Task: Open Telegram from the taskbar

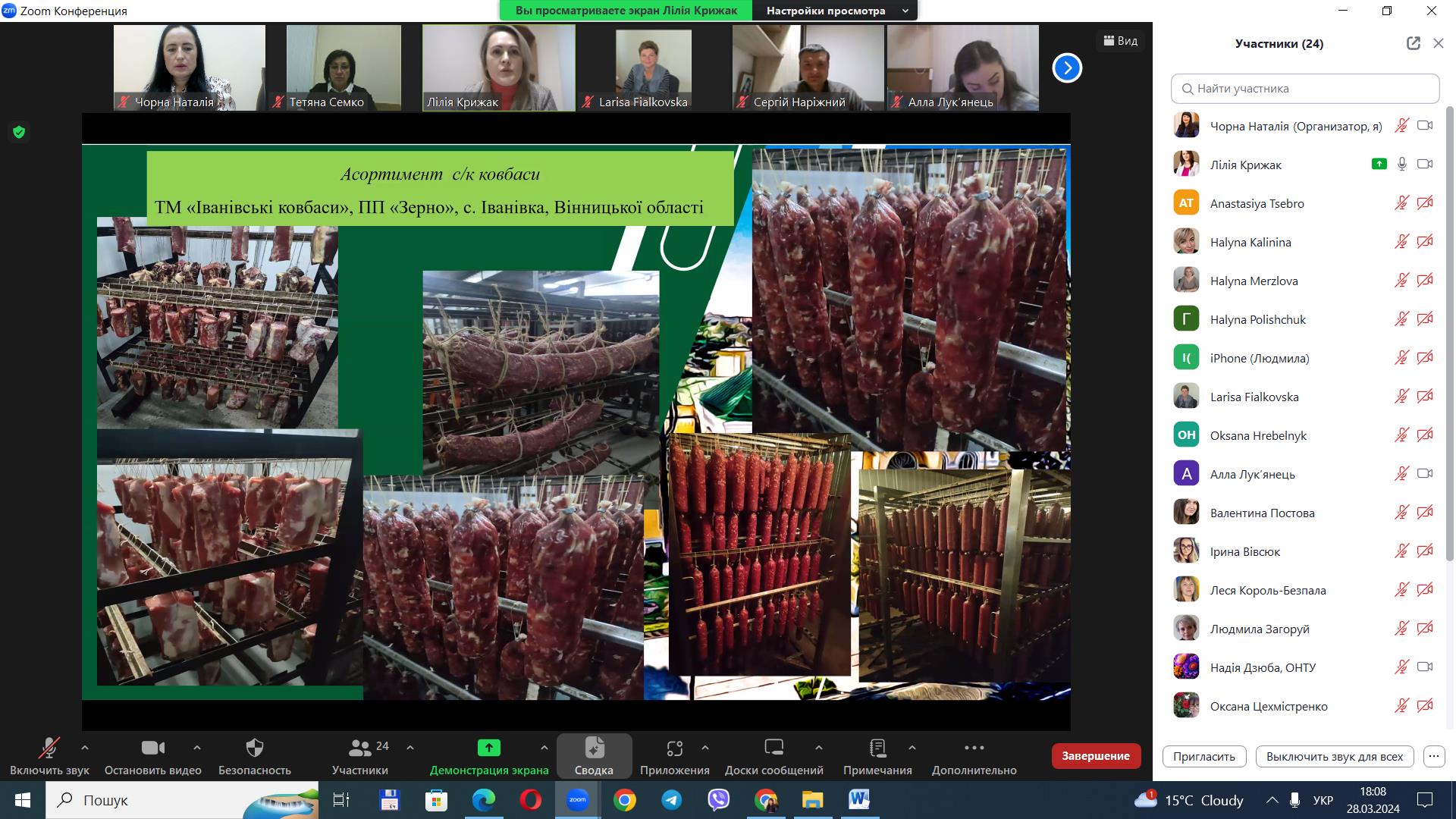Action: pos(671,800)
